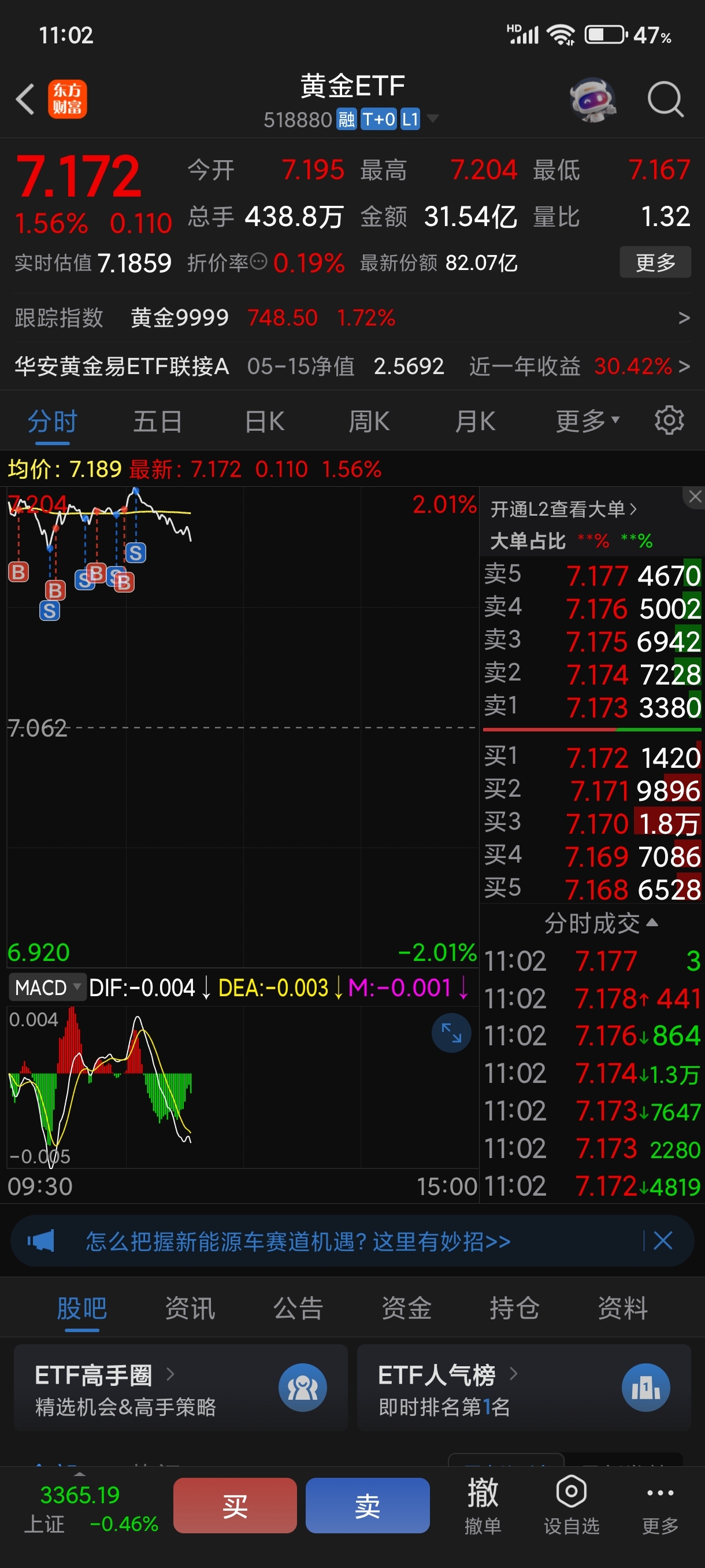This screenshot has height=1568, width=705.
Task: Select the 卖5 order row at 7.177
Action: click(592, 575)
